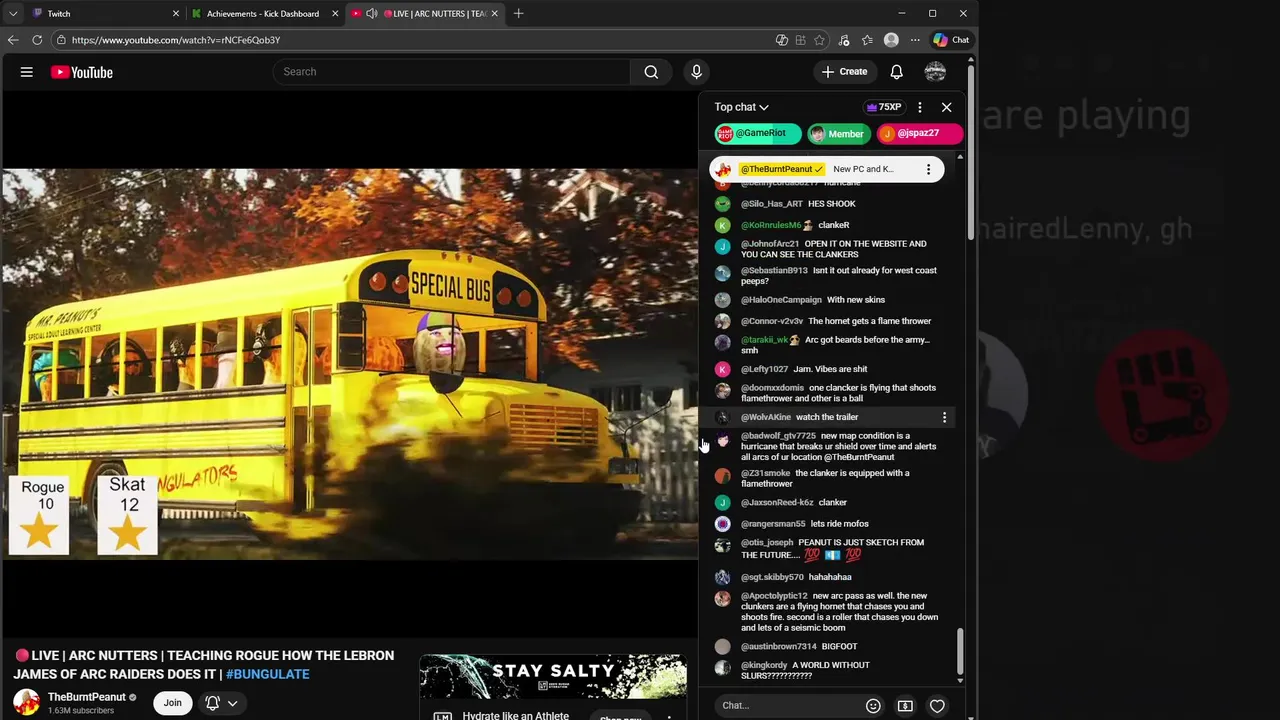Open the 75XP crown badge
This screenshot has height=720, width=1280.
885,107
